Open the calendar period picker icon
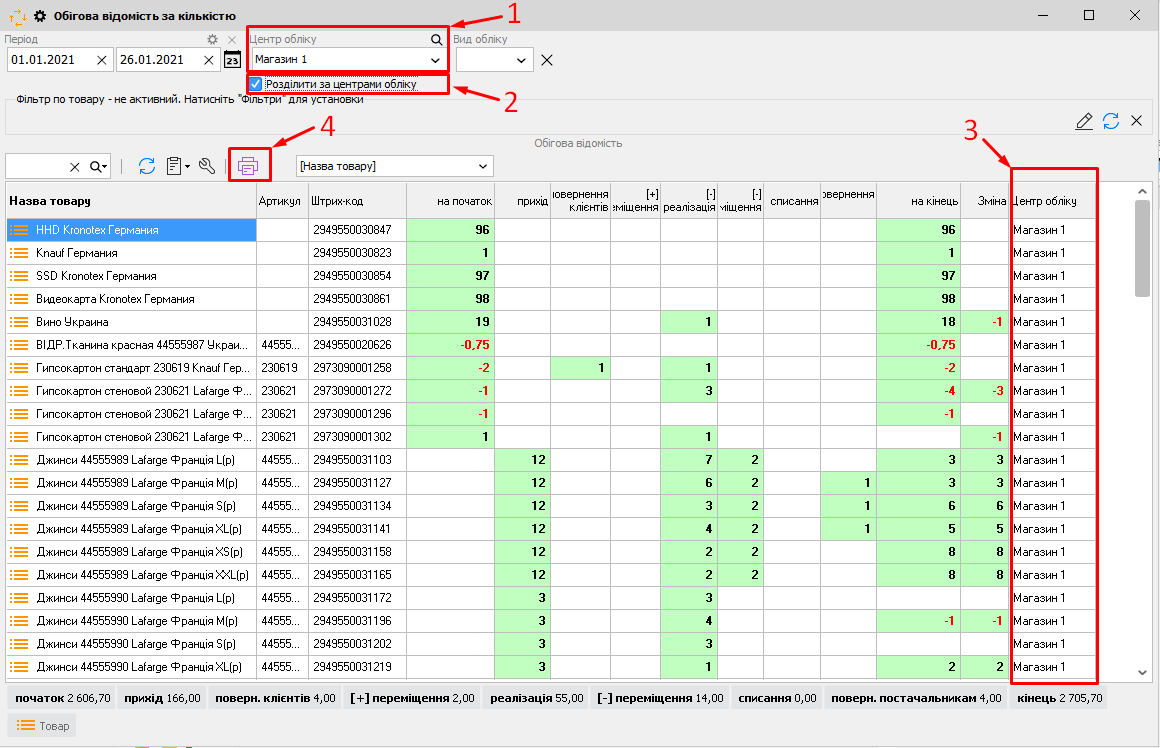 [232, 60]
